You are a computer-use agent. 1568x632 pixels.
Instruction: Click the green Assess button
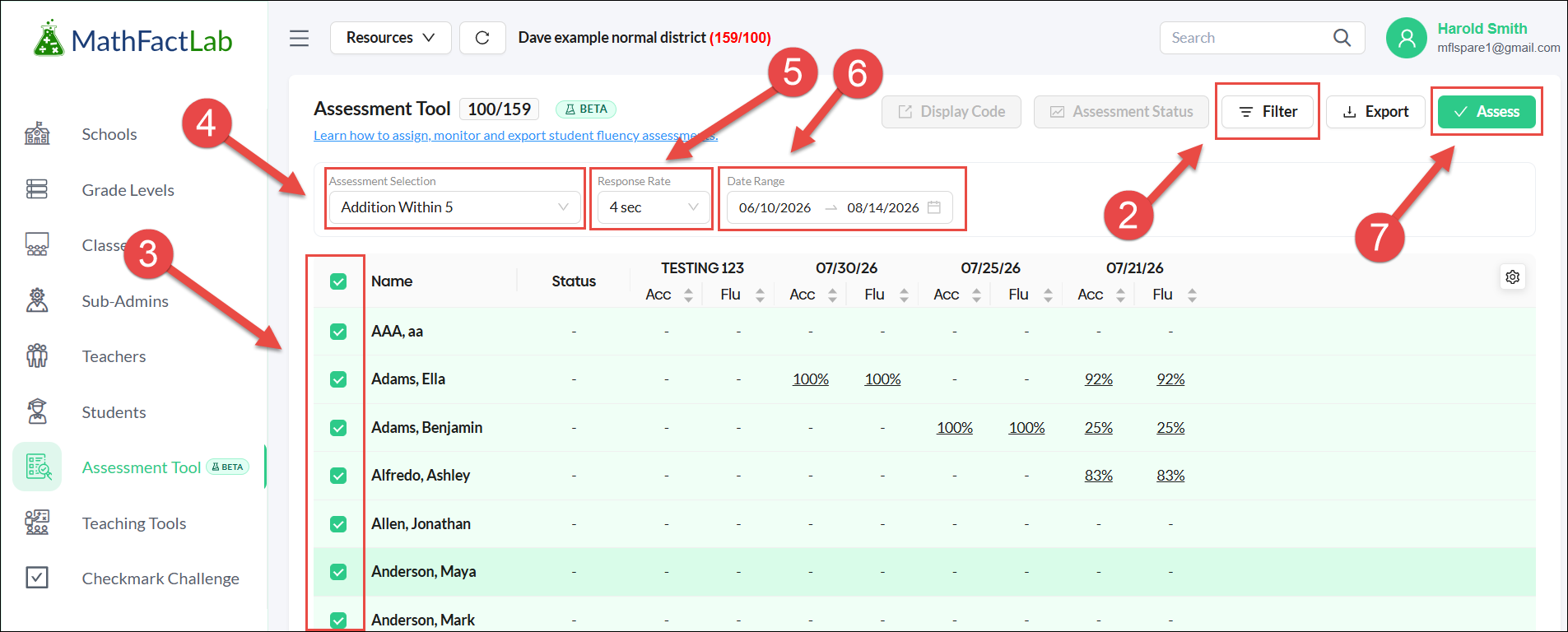point(1487,112)
